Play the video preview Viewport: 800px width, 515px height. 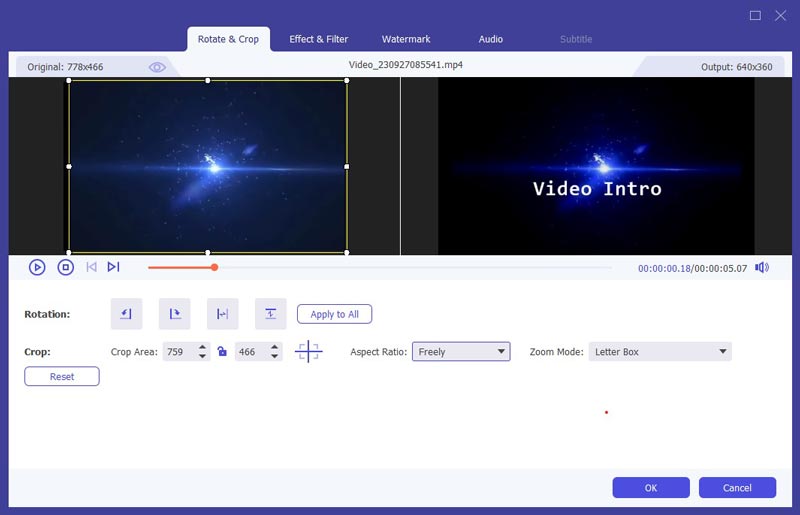(37, 267)
